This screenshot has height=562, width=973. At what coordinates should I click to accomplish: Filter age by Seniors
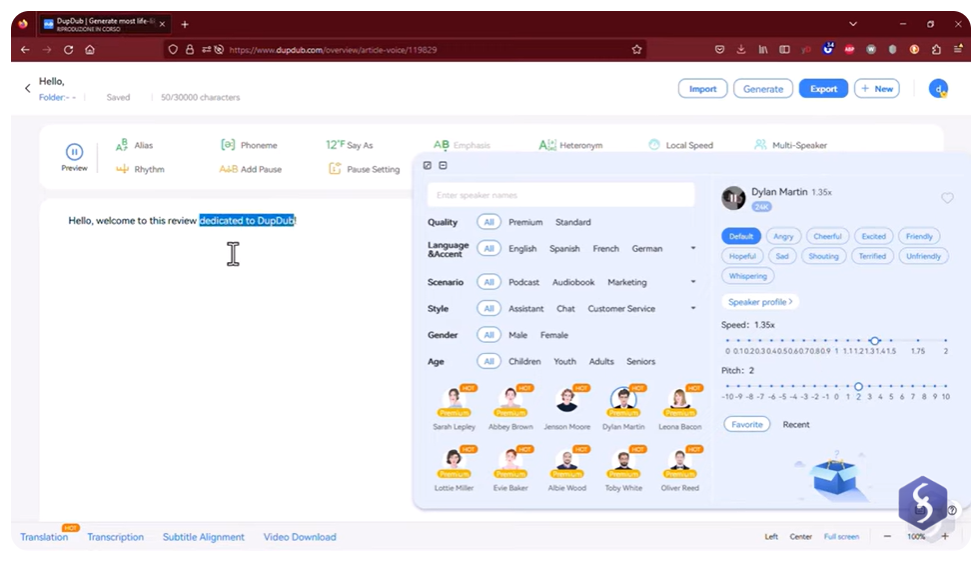[x=640, y=362]
